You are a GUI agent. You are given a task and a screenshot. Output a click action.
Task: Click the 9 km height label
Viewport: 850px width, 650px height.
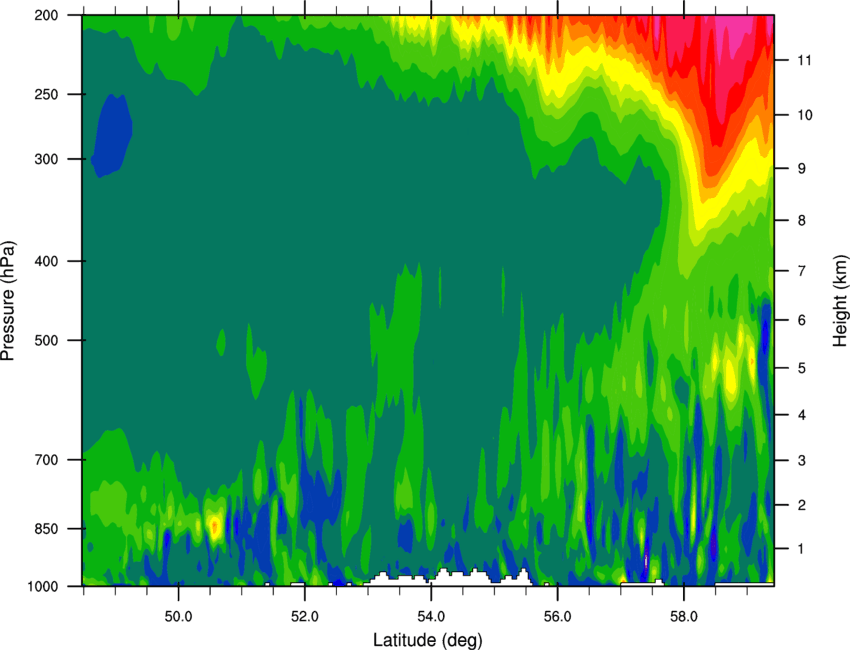coord(801,169)
